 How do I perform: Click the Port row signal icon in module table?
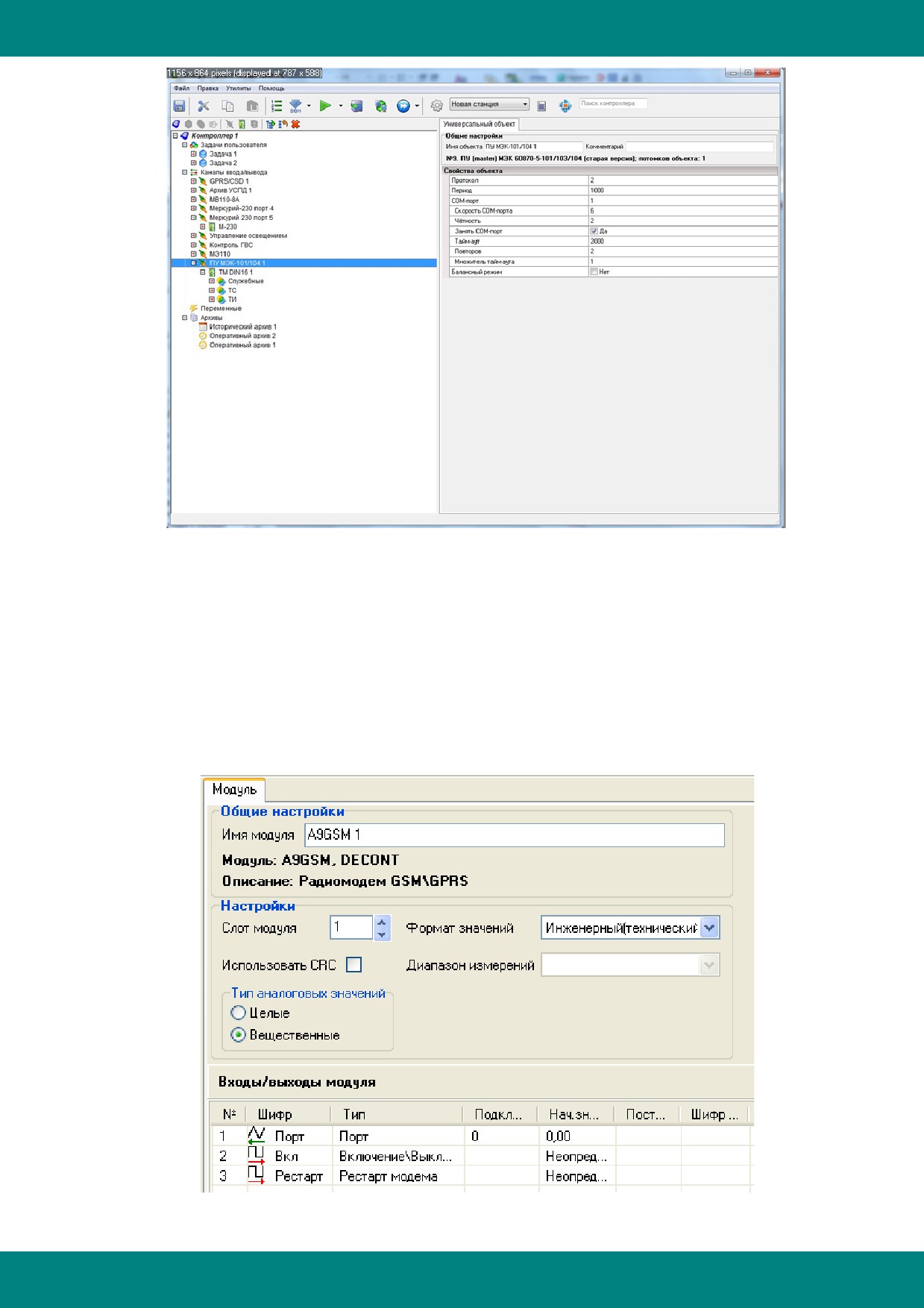[256, 1136]
